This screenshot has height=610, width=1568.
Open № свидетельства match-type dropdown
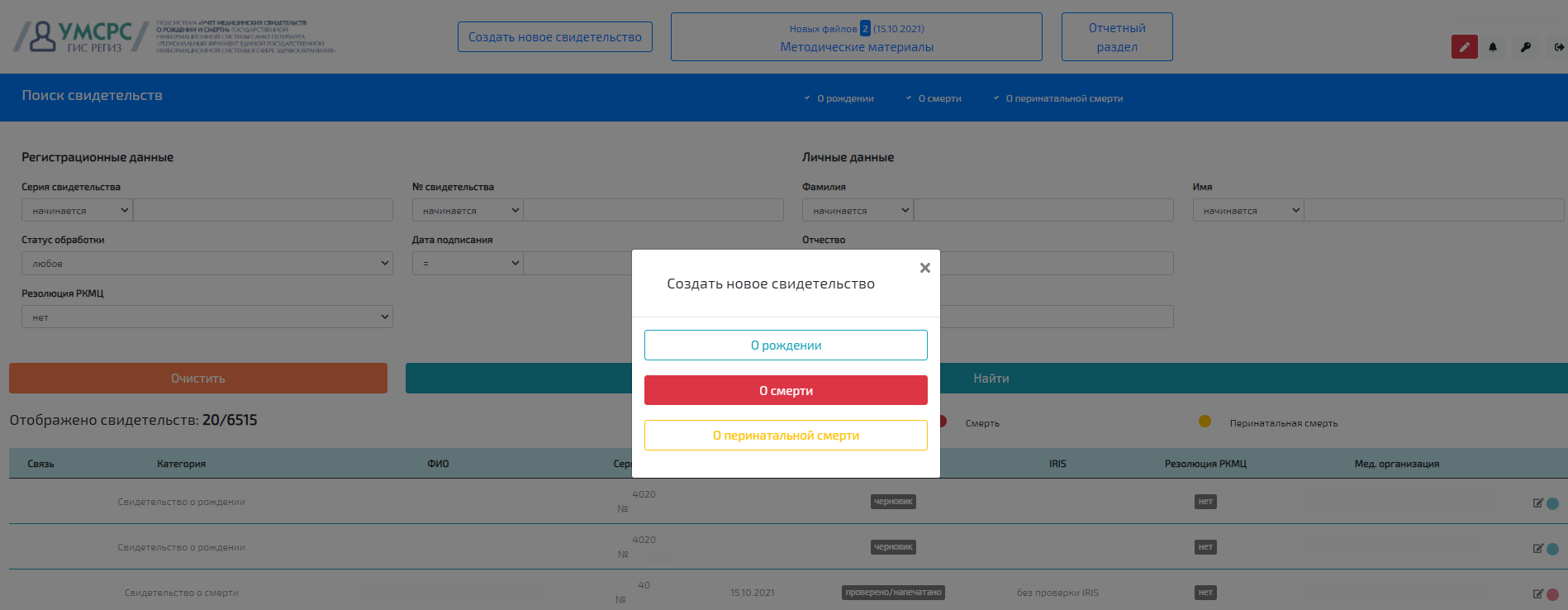point(468,210)
